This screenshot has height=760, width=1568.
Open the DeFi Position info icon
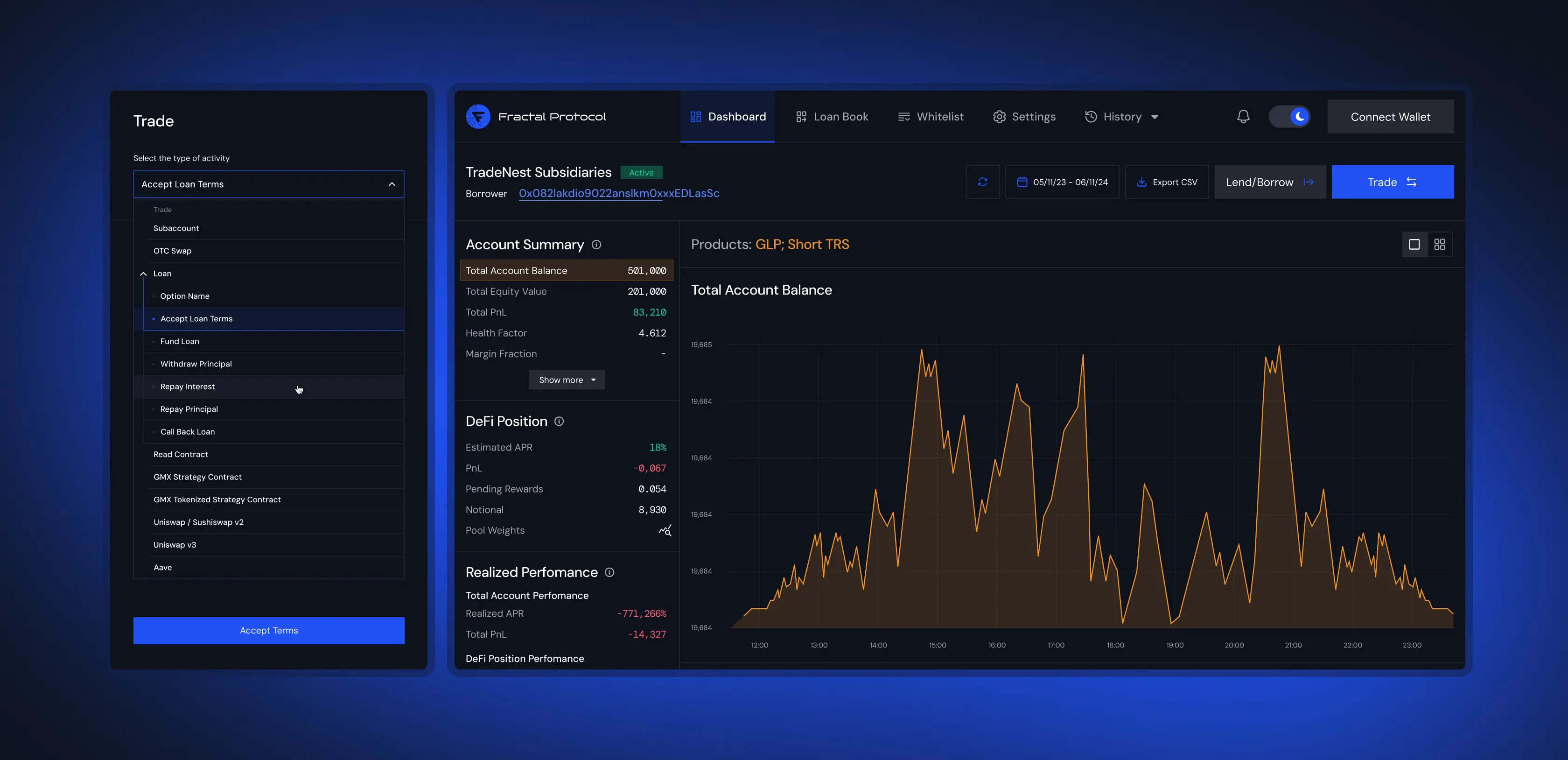[559, 421]
